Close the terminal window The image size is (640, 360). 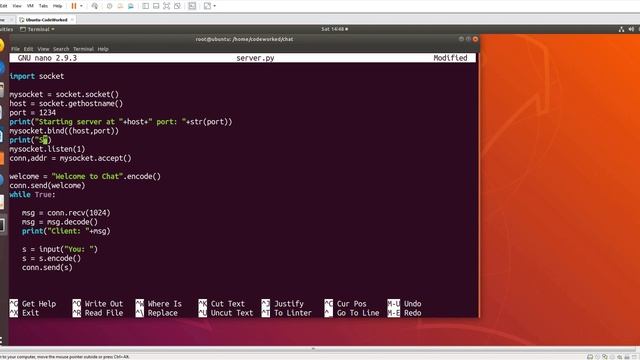pos(475,39)
